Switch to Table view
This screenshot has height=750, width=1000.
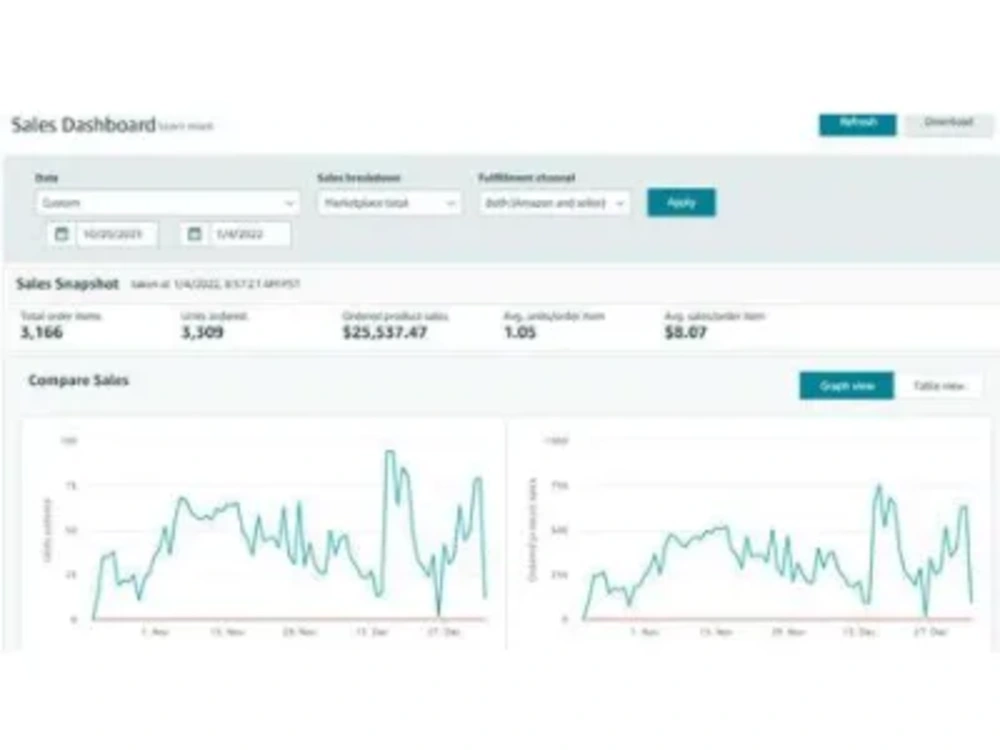[938, 386]
